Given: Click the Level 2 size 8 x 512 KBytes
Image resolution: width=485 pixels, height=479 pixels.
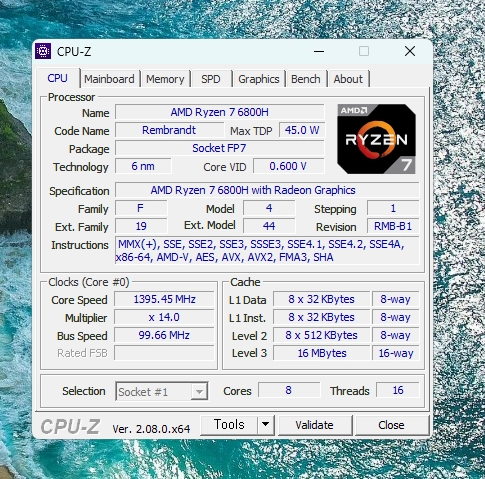Looking at the screenshot, I should [x=321, y=335].
